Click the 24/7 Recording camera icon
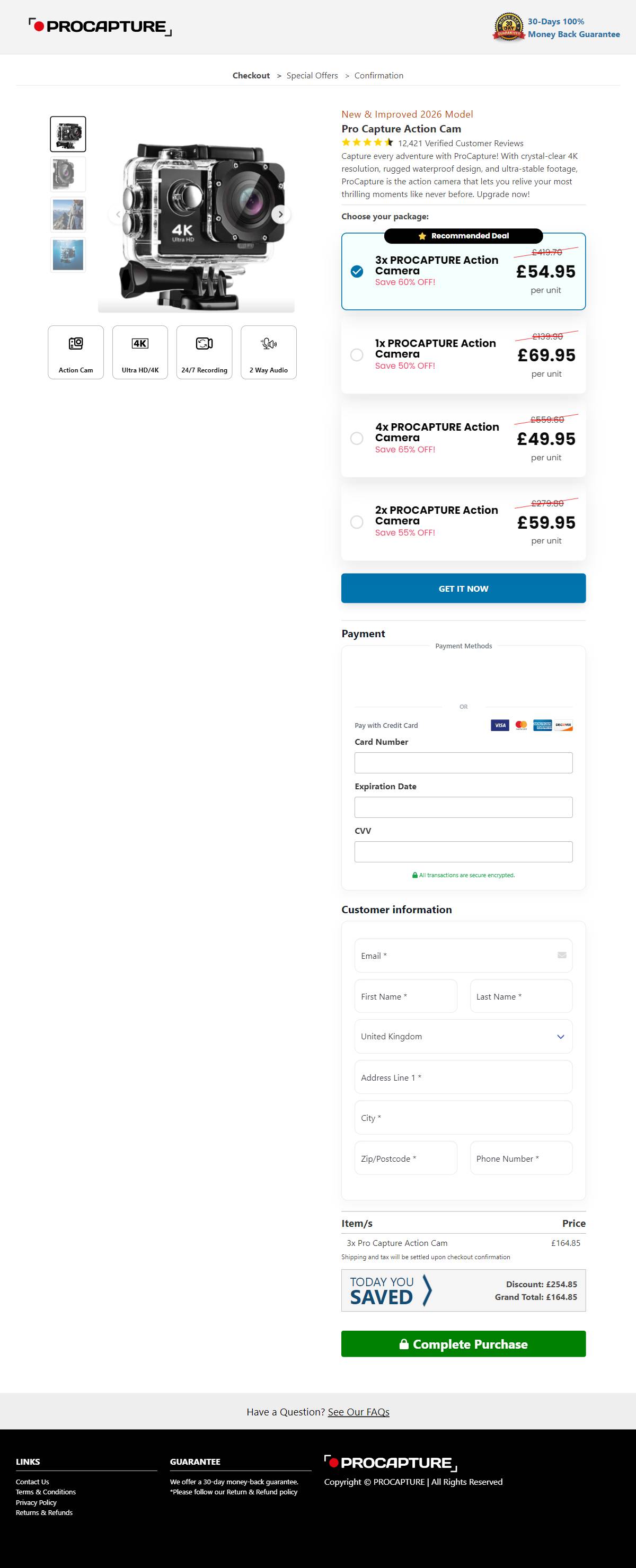The height and width of the screenshot is (1568, 636). [204, 344]
